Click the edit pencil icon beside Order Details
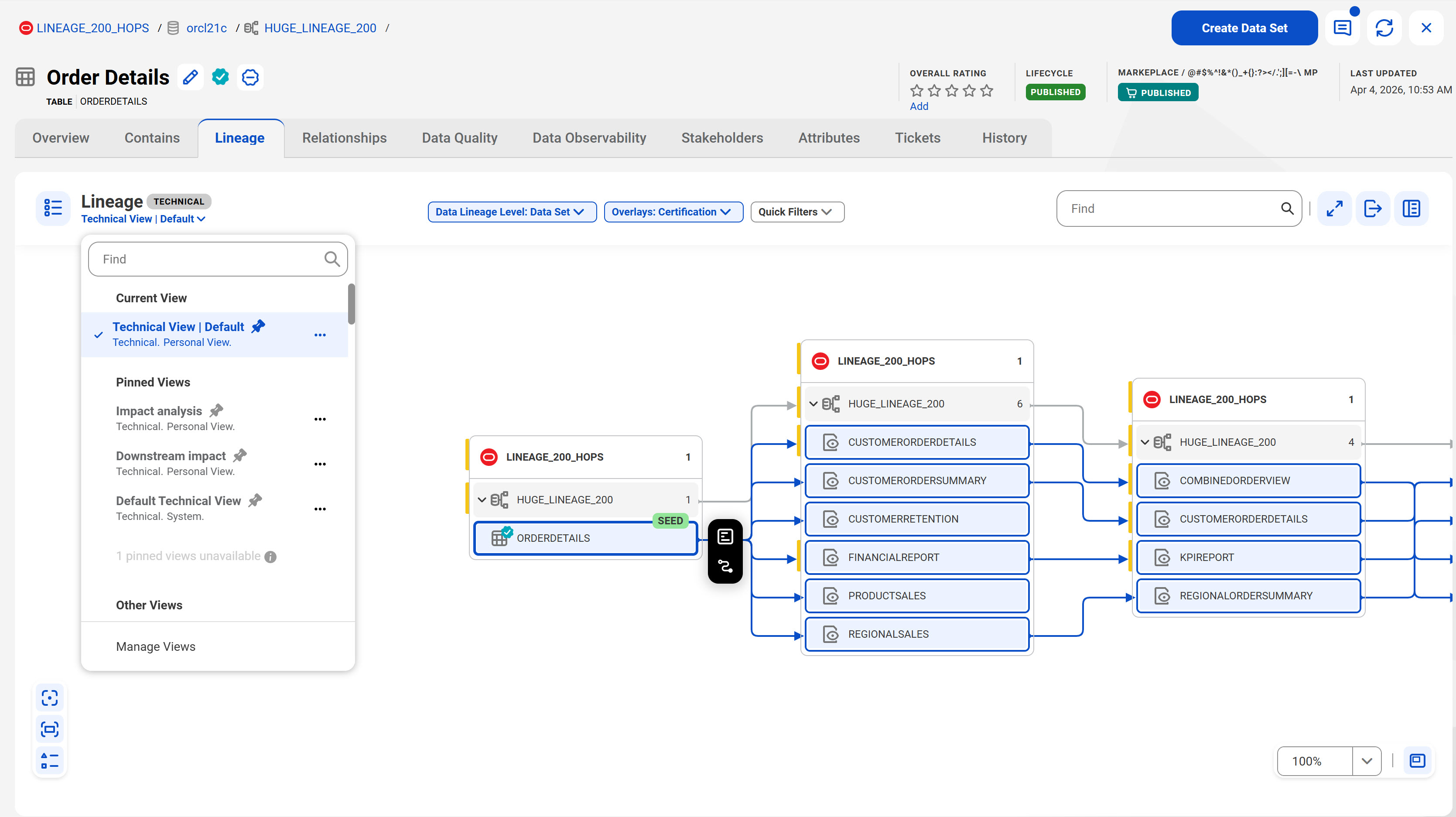This screenshot has width=1456, height=817. (191, 77)
